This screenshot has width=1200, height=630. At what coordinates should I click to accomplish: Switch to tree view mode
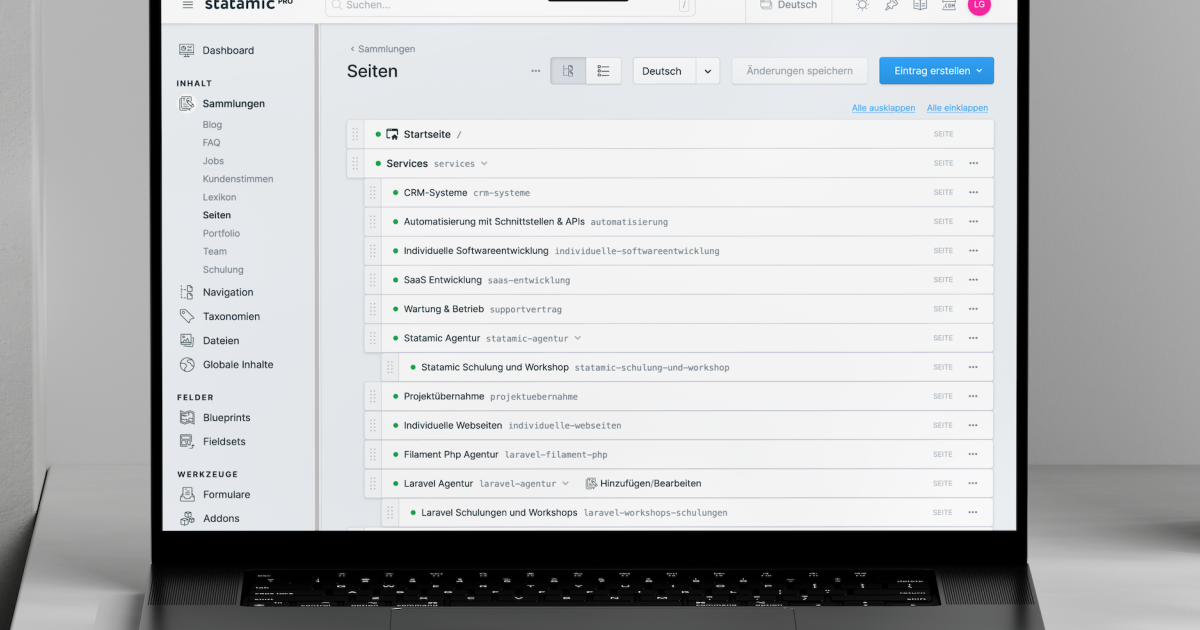(568, 71)
